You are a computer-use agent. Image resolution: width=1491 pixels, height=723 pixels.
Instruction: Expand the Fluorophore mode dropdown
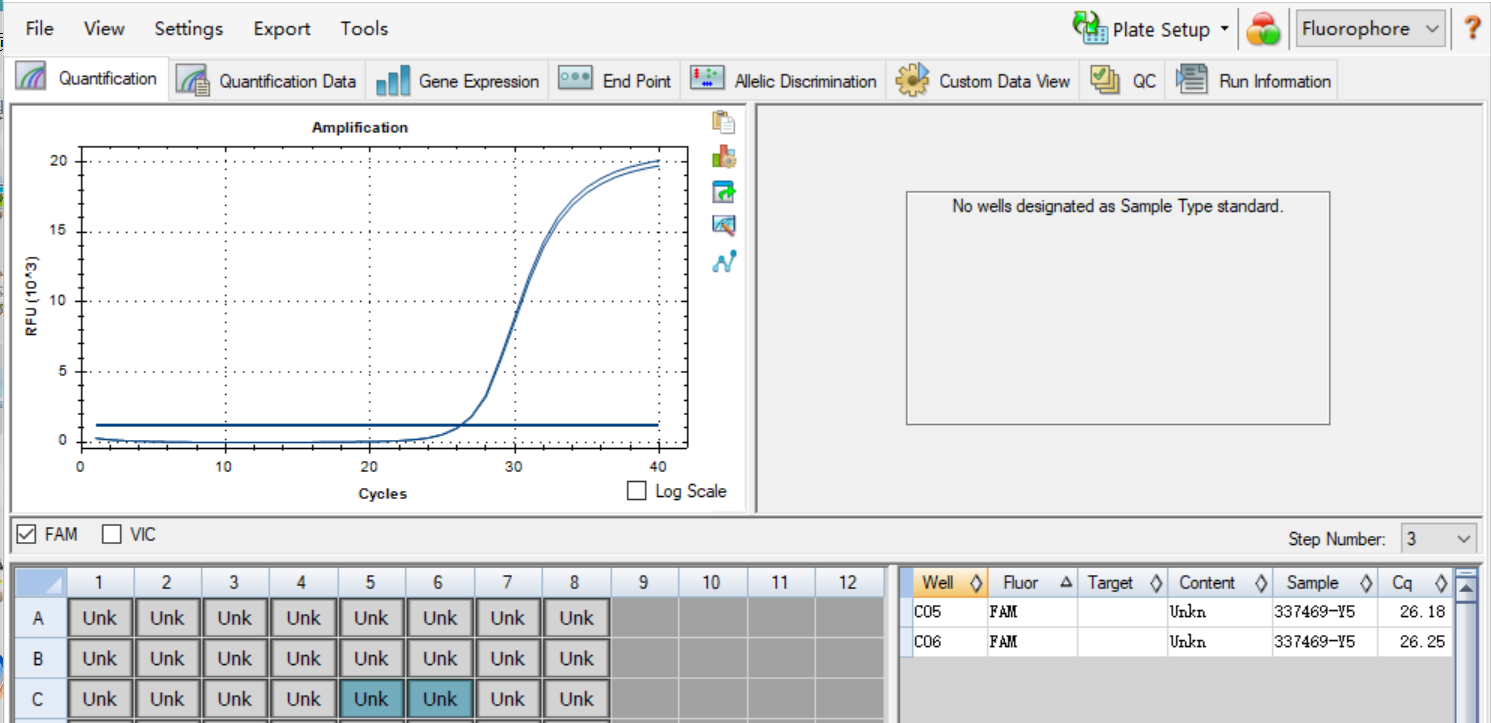1371,29
